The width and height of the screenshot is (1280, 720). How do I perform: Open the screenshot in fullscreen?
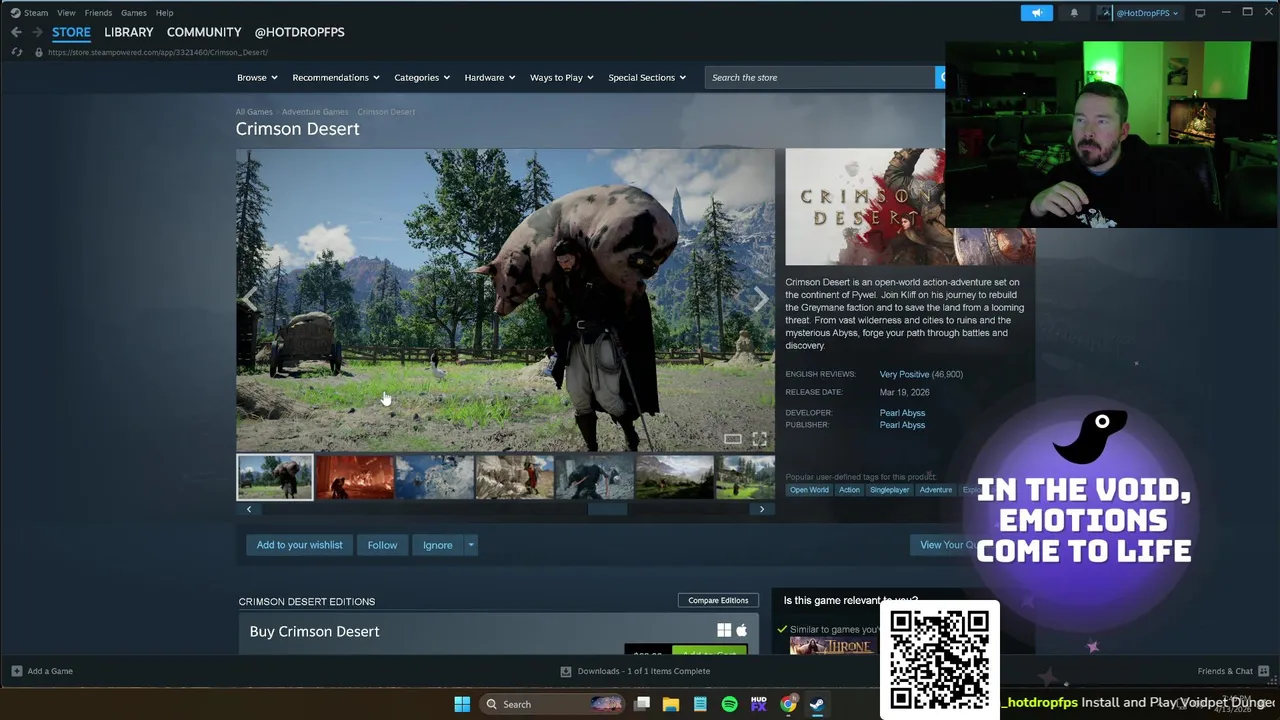pyautogui.click(x=759, y=439)
